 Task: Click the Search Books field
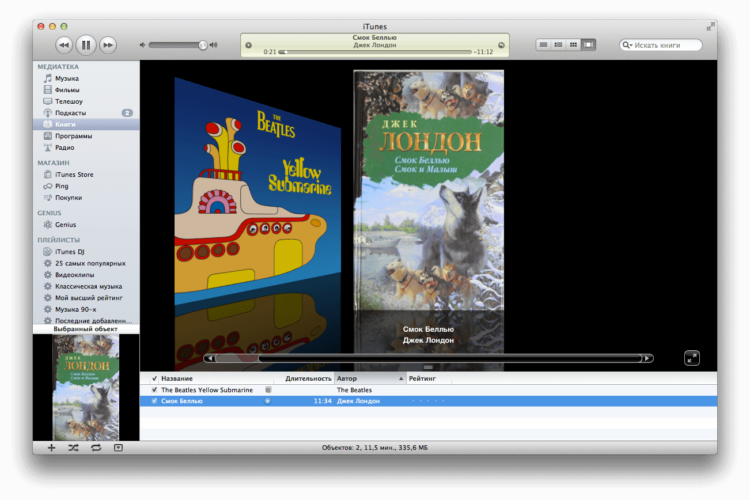(661, 45)
